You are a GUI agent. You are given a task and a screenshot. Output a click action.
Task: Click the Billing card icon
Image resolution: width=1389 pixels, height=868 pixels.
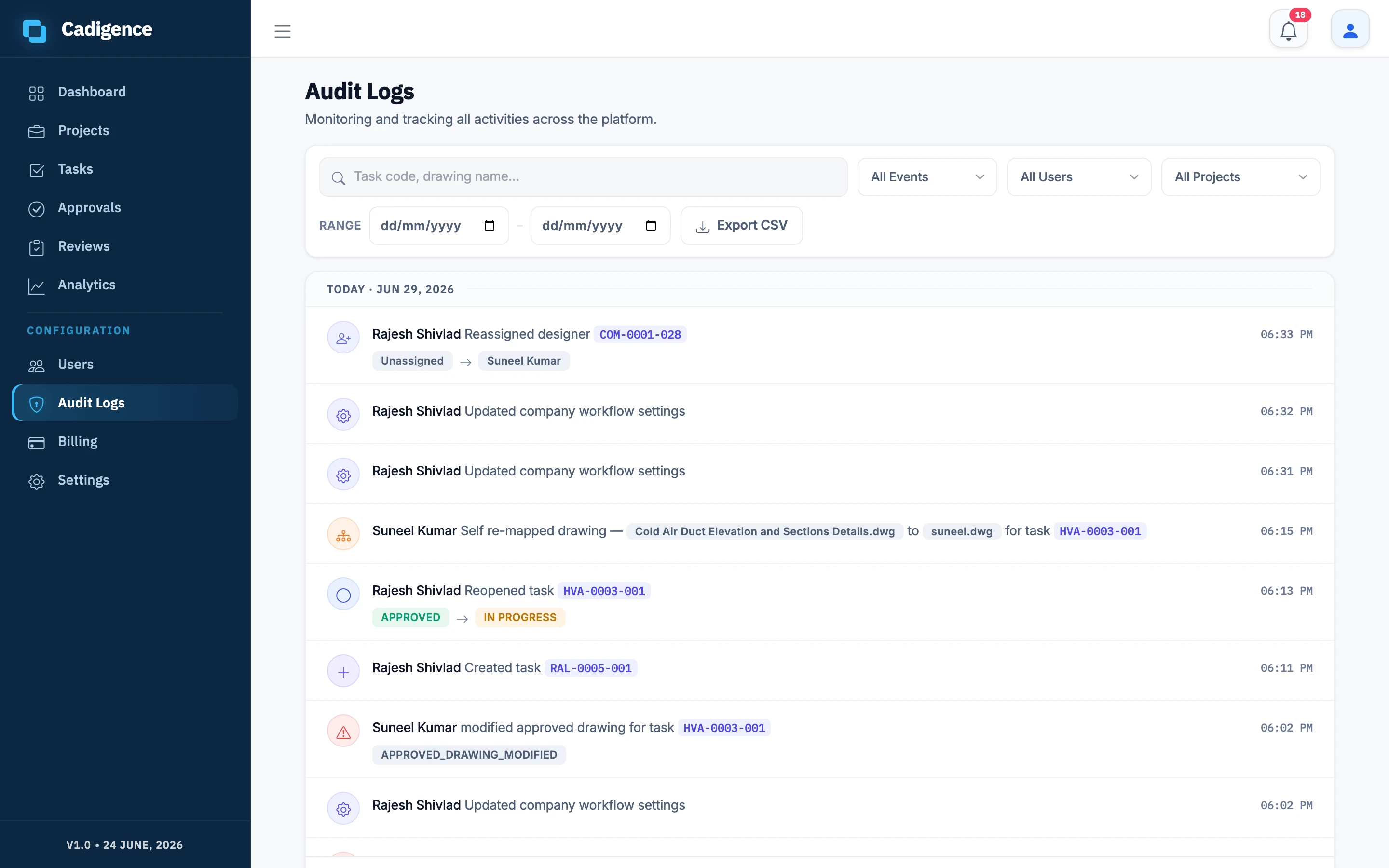[x=37, y=443]
